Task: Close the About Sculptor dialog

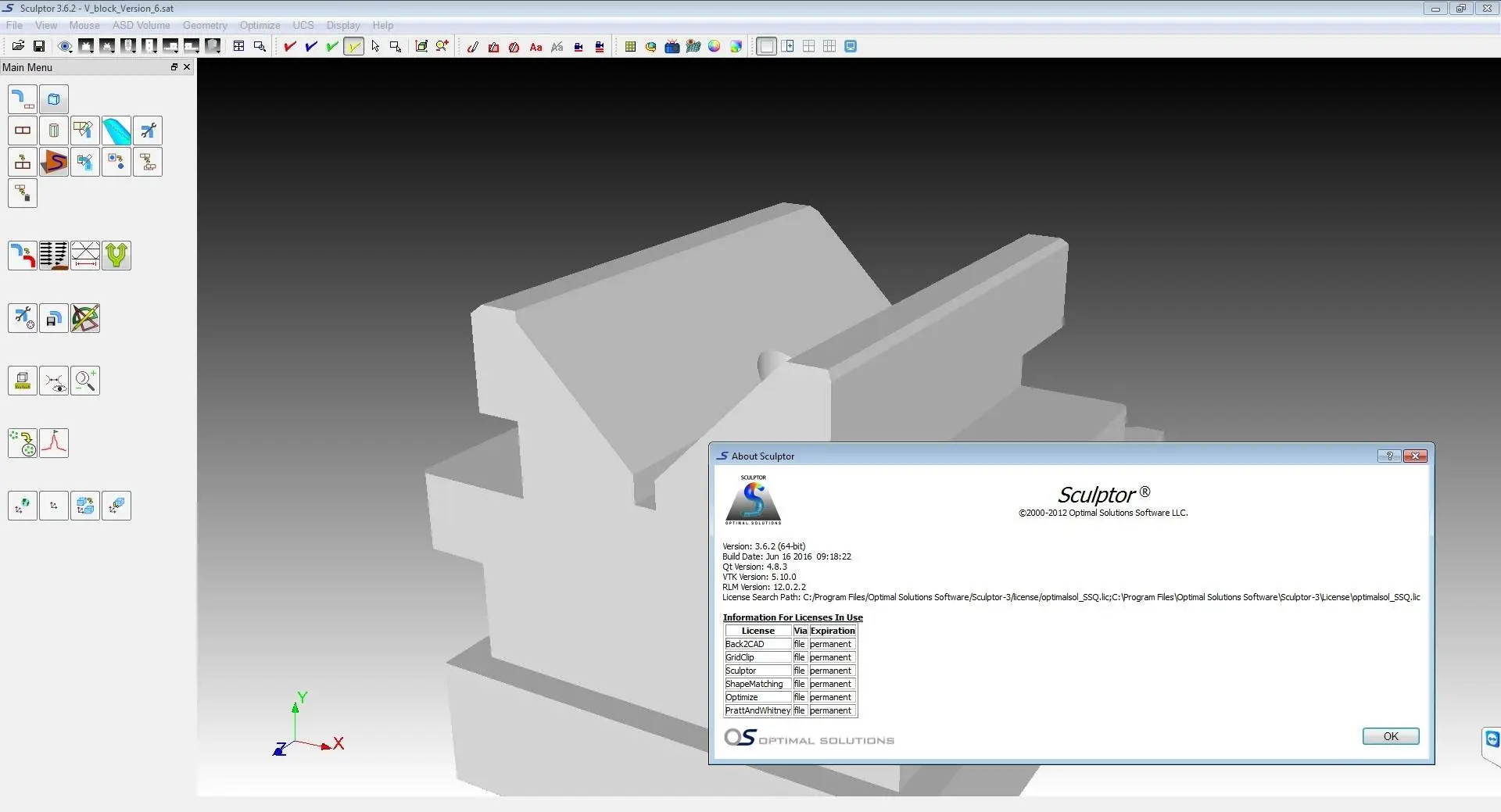Action: tap(1415, 456)
